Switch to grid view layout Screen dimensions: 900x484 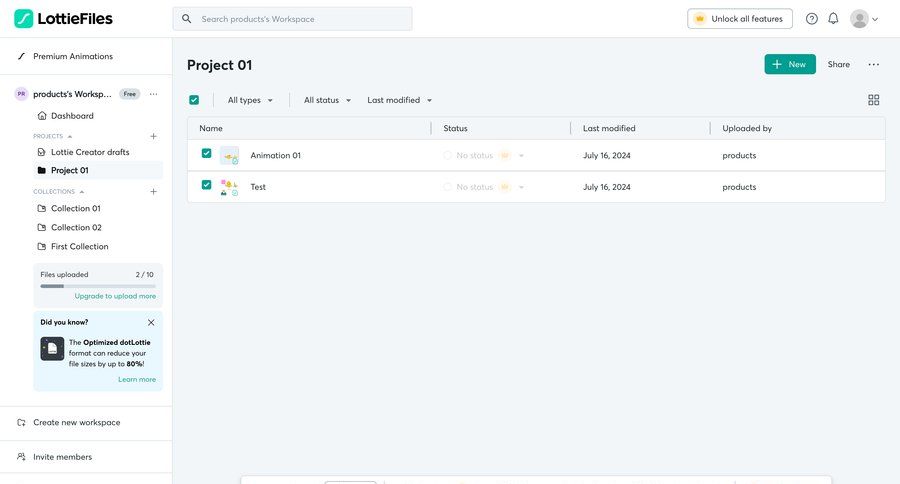click(x=873, y=100)
